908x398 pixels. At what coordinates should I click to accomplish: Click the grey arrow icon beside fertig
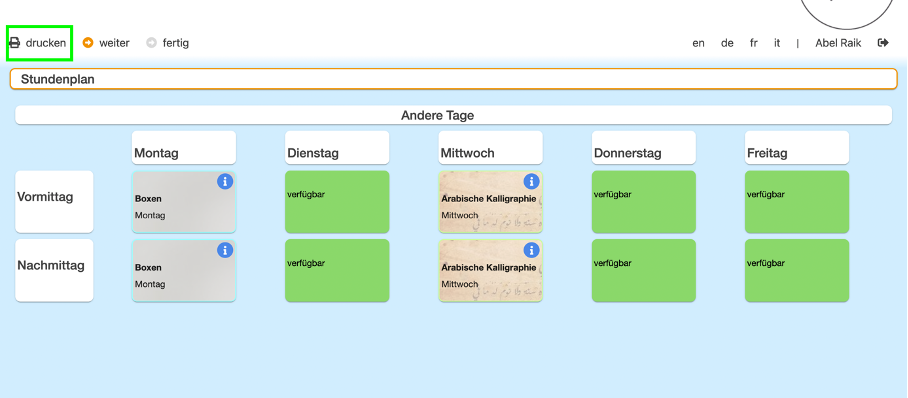(152, 43)
